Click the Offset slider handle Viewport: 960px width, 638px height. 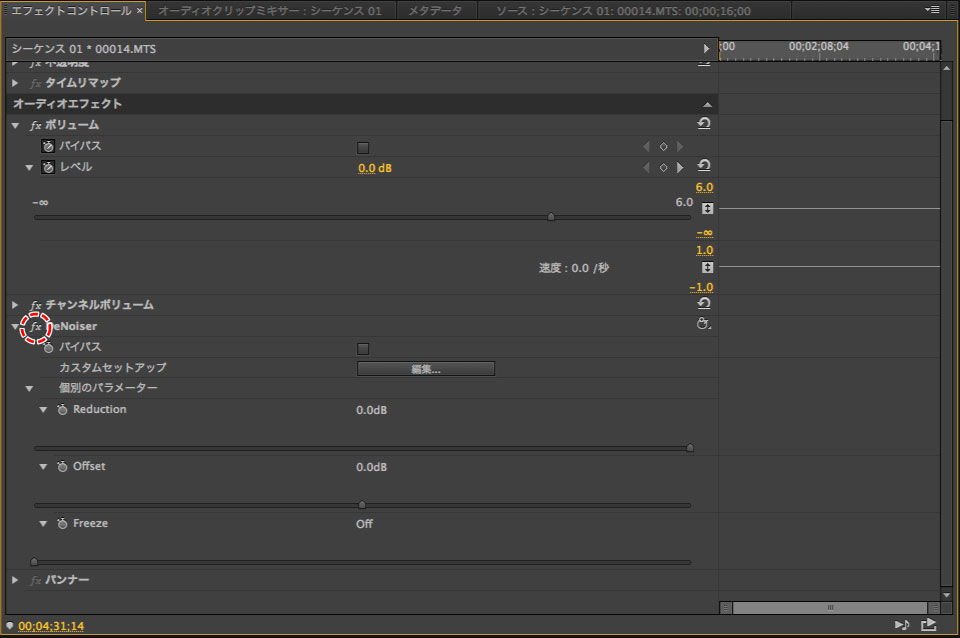click(x=362, y=505)
